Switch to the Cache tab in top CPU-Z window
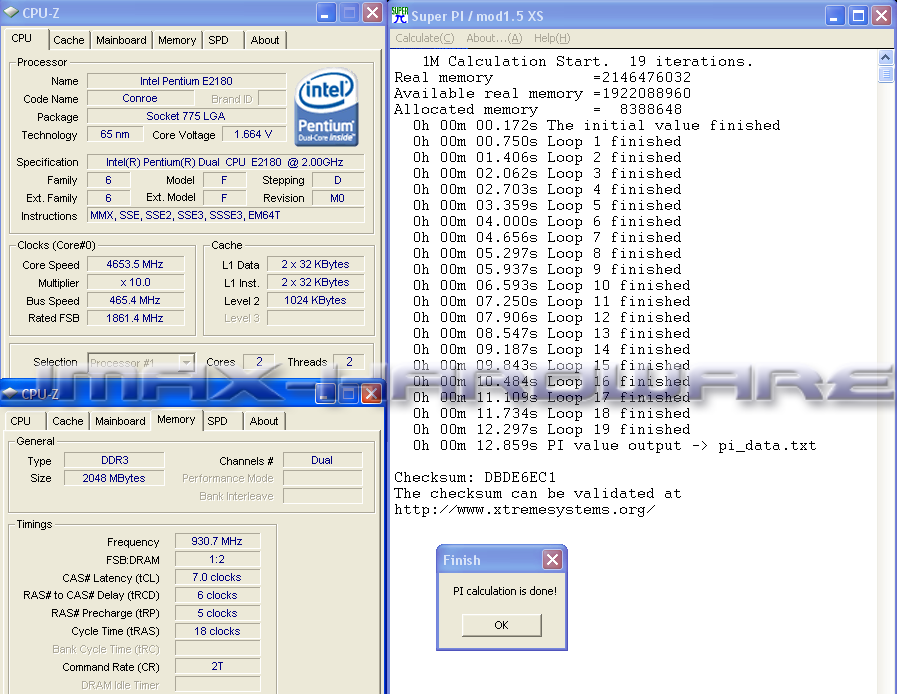The height and width of the screenshot is (694, 897). click(69, 40)
